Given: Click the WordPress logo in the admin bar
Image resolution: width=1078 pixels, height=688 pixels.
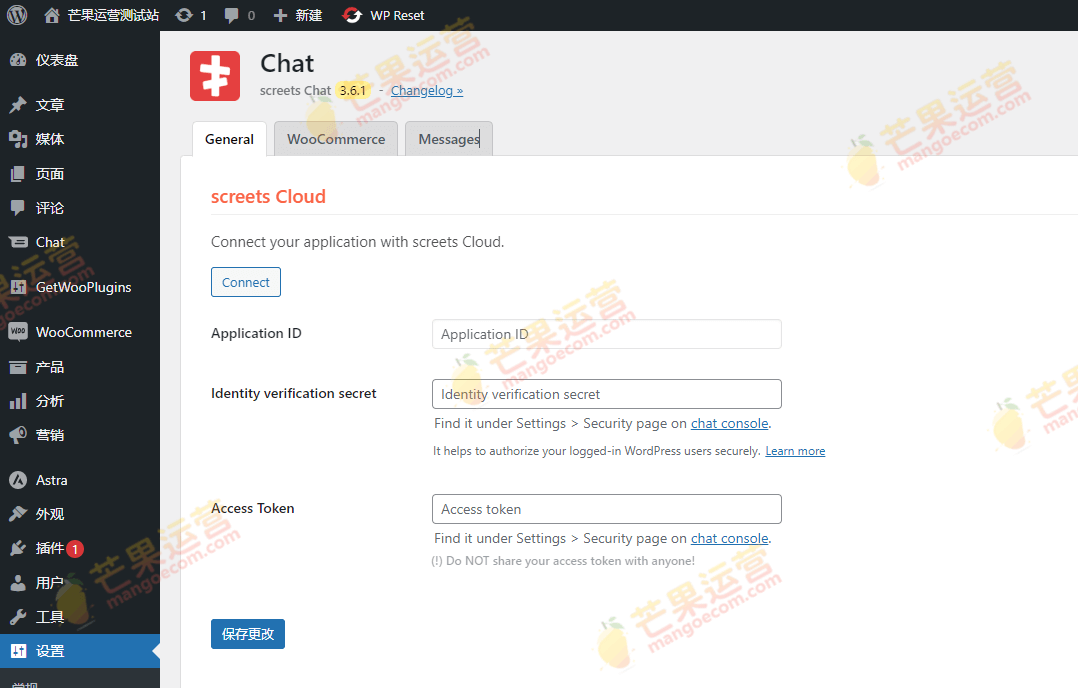Looking at the screenshot, I should [x=16, y=15].
